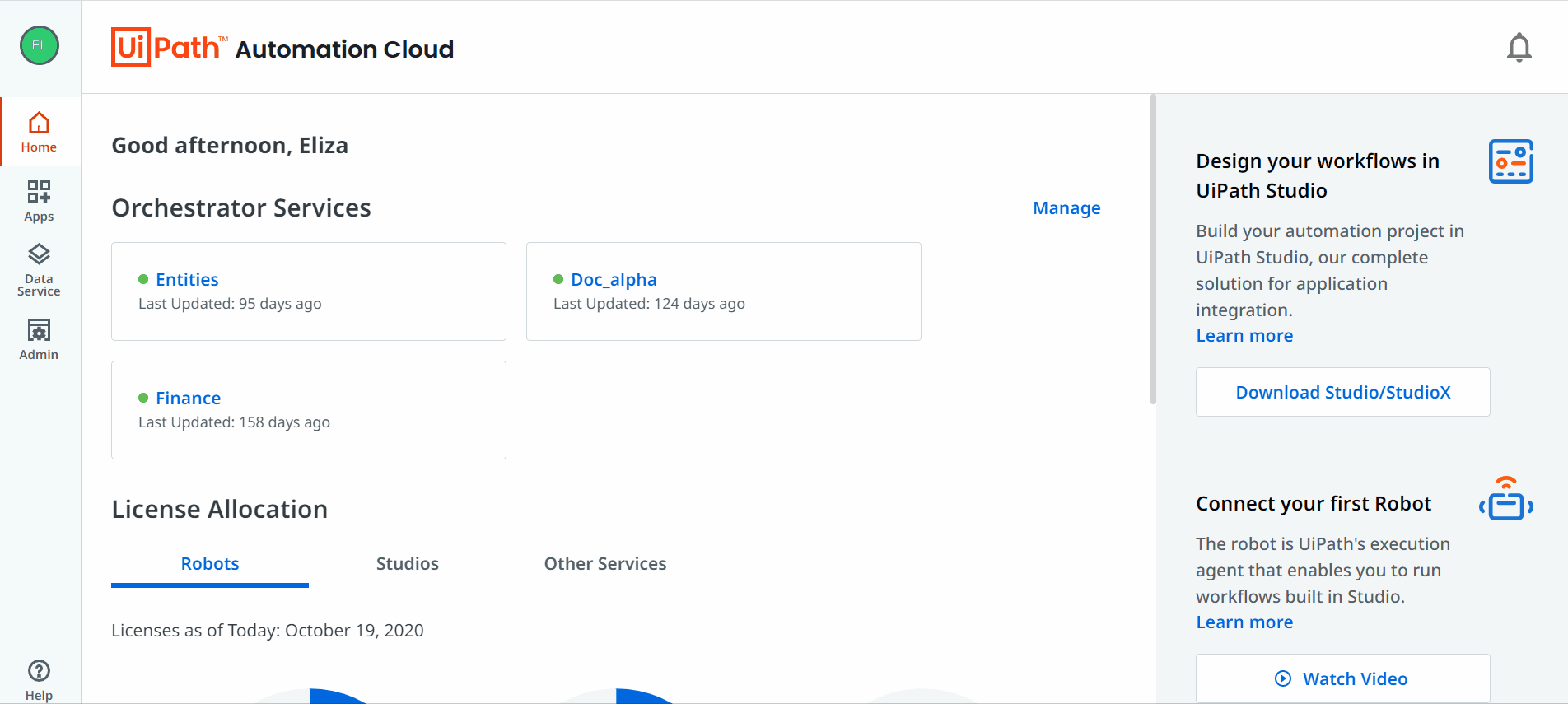The width and height of the screenshot is (1568, 704).
Task: Switch to the Robots license tab
Action: pyautogui.click(x=210, y=564)
